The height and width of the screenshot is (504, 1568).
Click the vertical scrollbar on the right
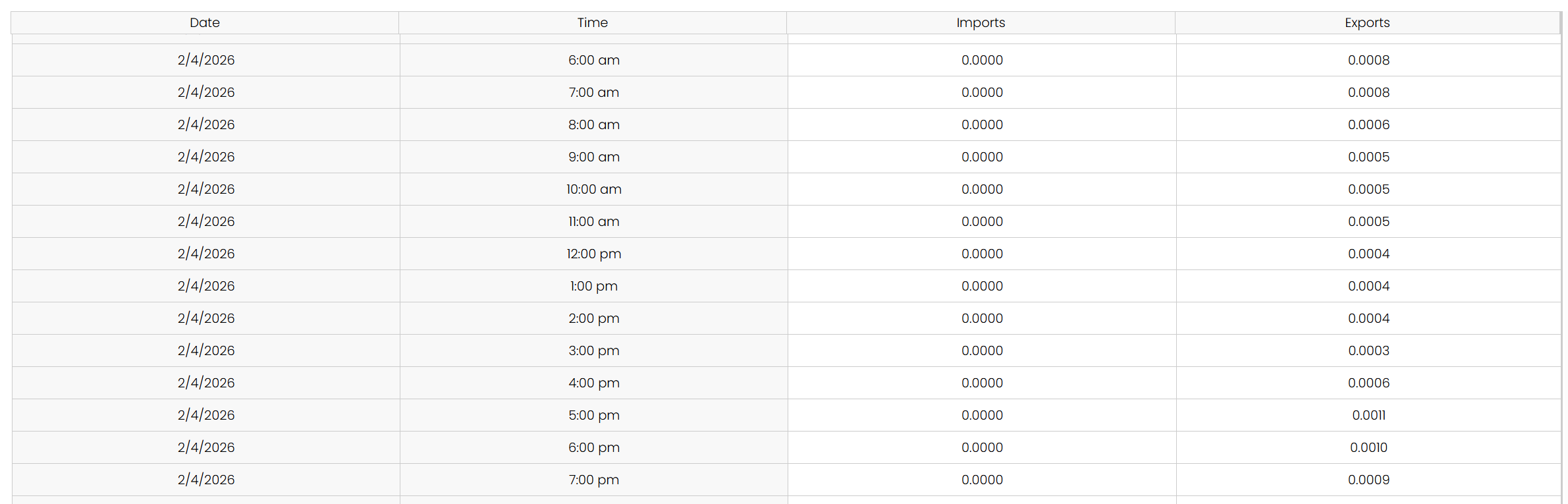(1563, 264)
